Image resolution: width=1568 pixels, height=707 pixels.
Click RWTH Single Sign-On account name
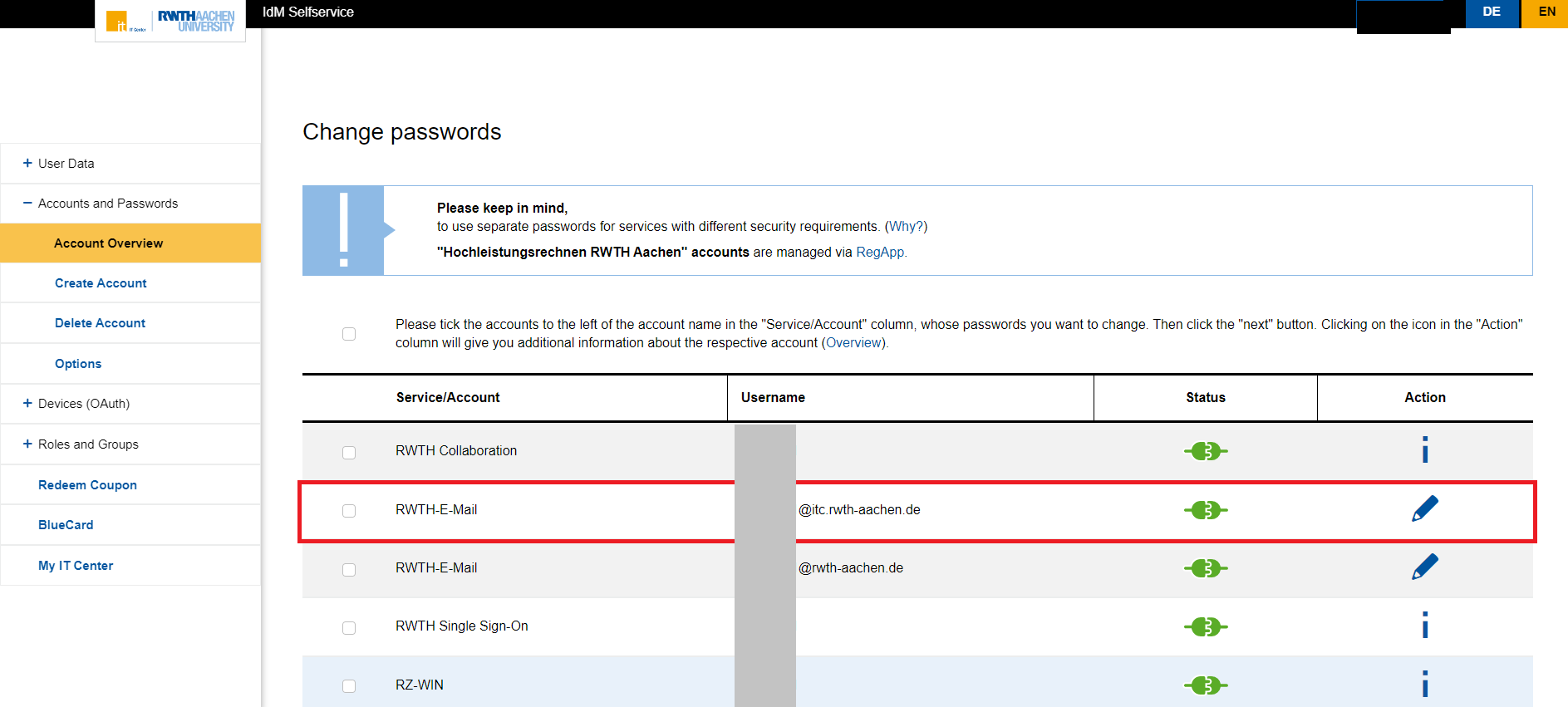point(462,626)
